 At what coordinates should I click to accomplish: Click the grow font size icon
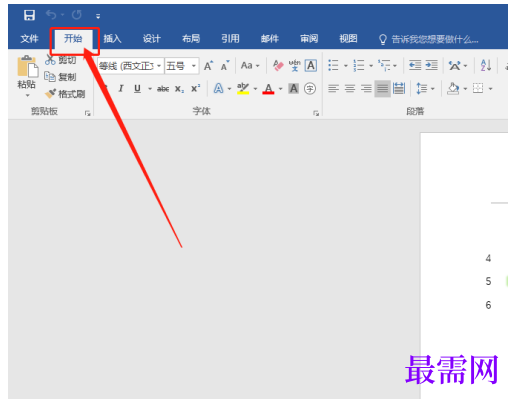(x=209, y=66)
